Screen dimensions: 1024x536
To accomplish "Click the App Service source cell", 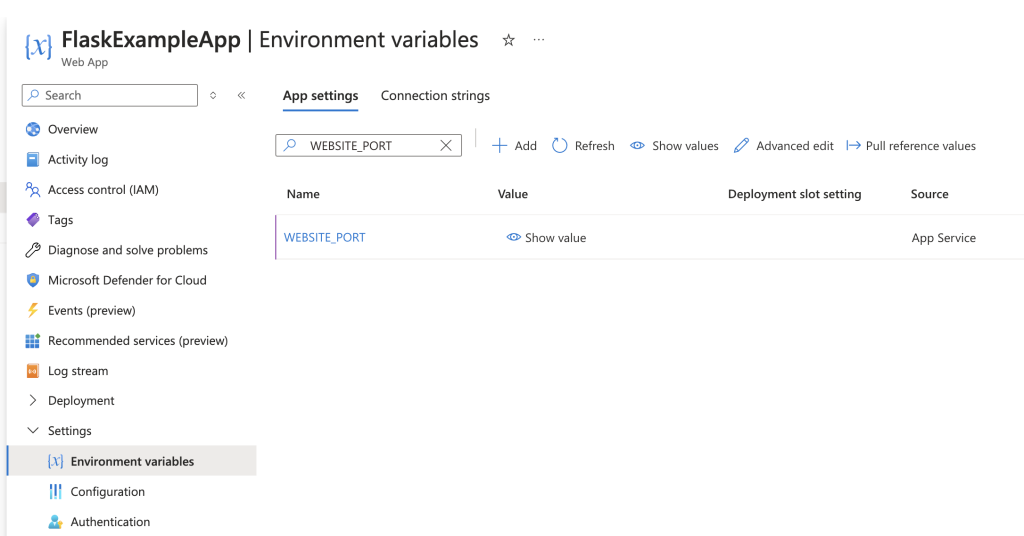I will (944, 238).
